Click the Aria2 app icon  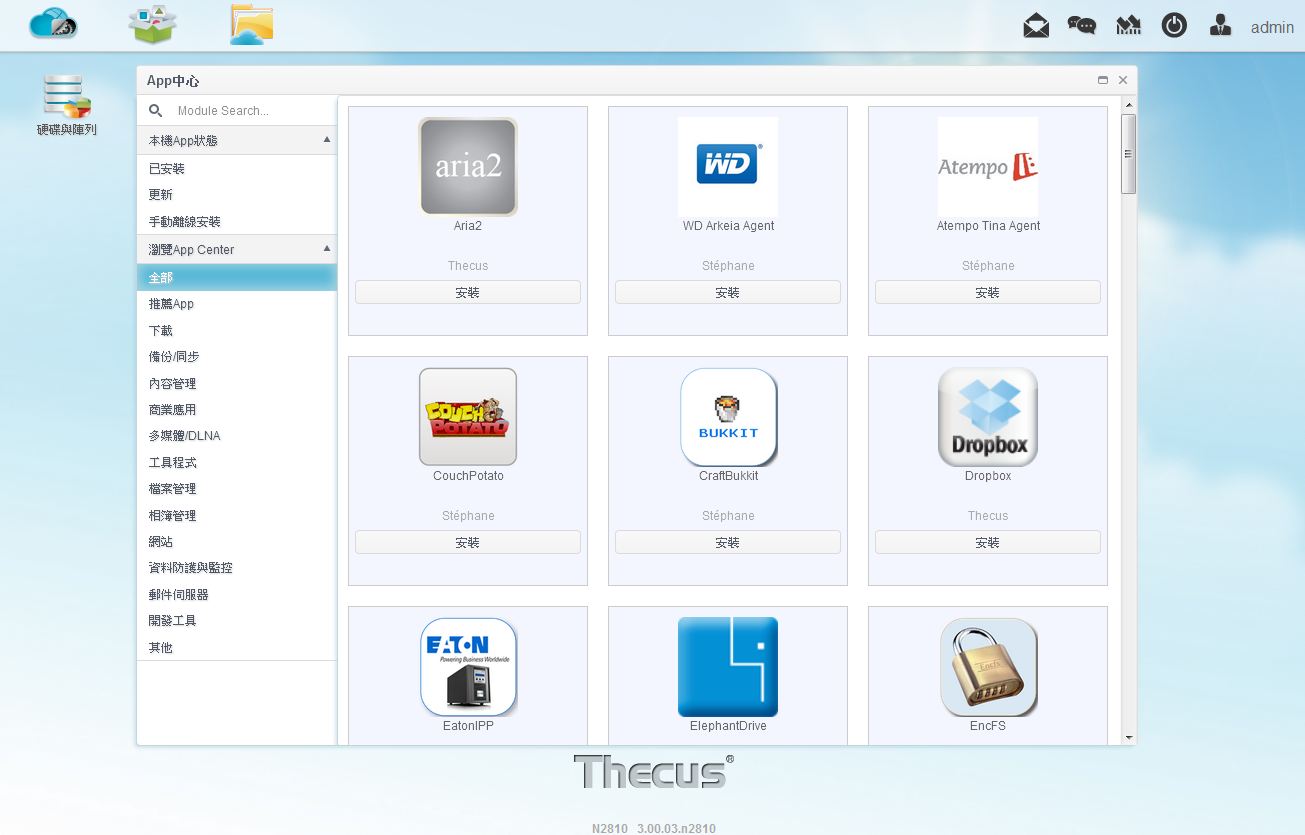click(468, 167)
